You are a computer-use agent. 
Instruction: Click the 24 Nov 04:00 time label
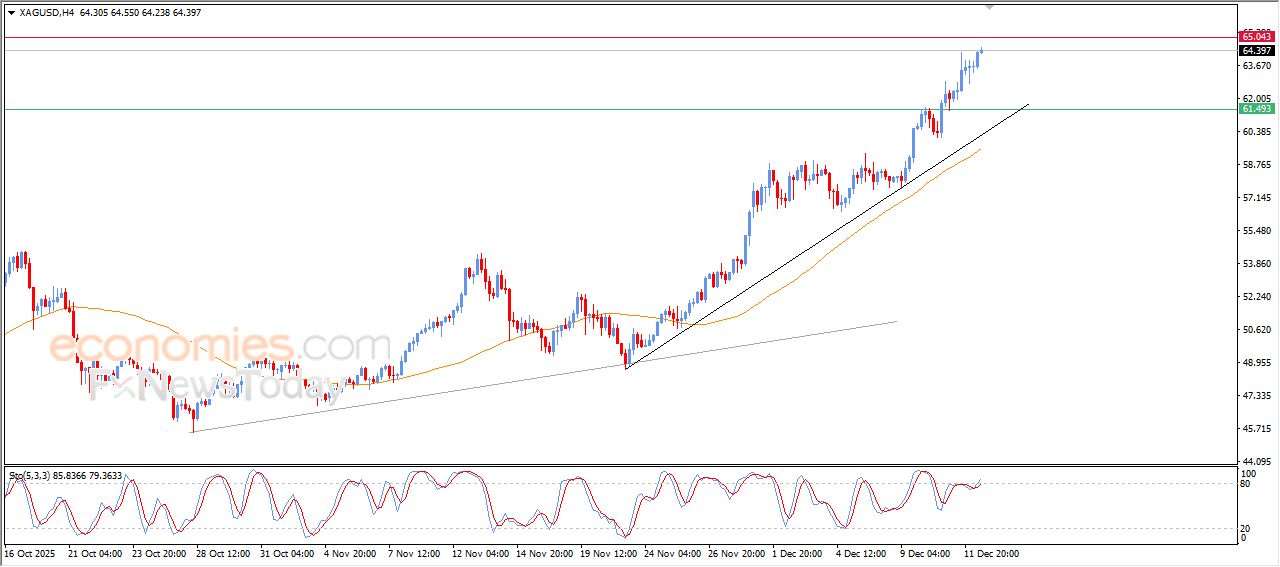pyautogui.click(x=670, y=553)
